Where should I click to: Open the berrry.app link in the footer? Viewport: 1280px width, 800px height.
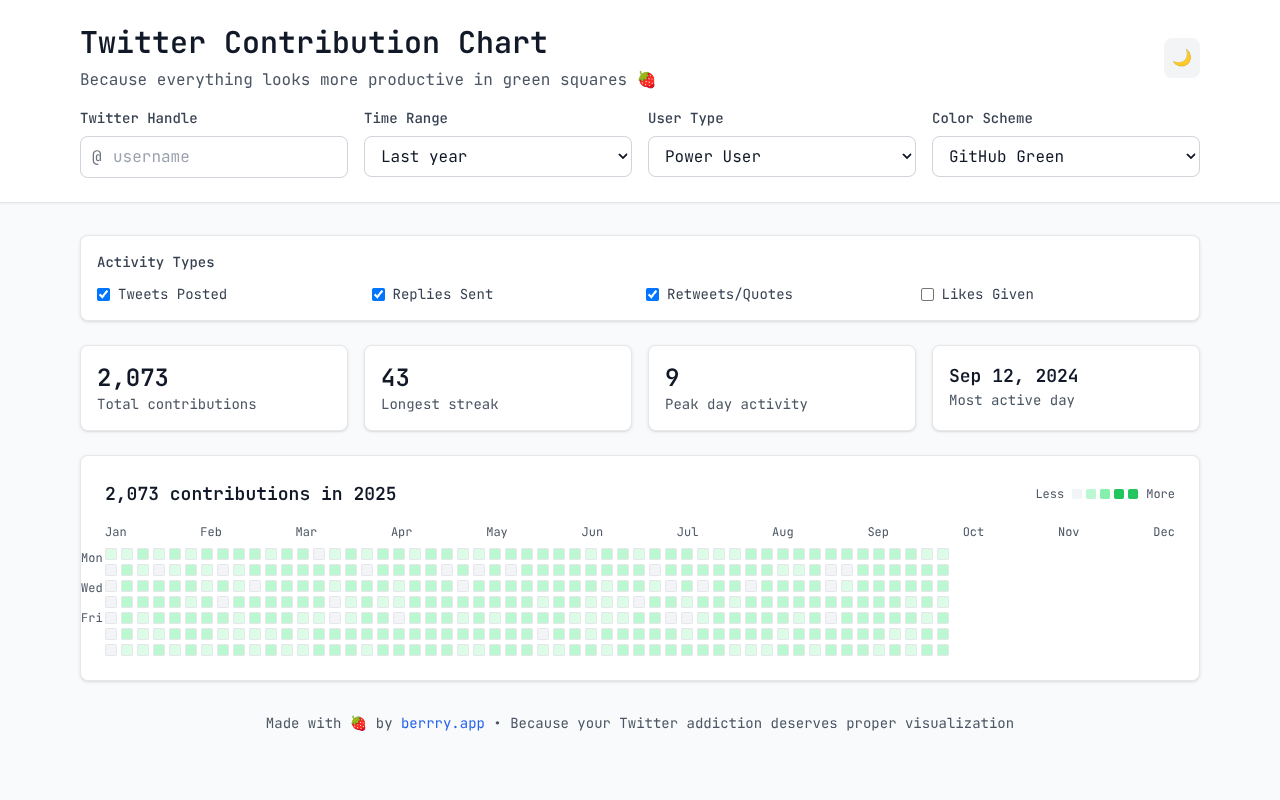442,722
